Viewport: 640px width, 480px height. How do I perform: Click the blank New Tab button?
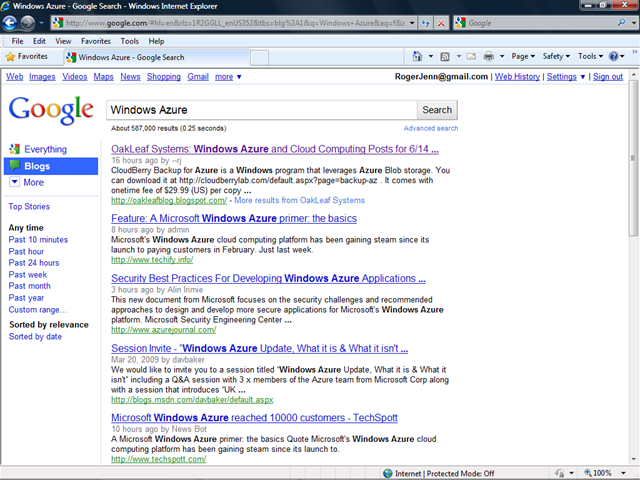[259, 58]
